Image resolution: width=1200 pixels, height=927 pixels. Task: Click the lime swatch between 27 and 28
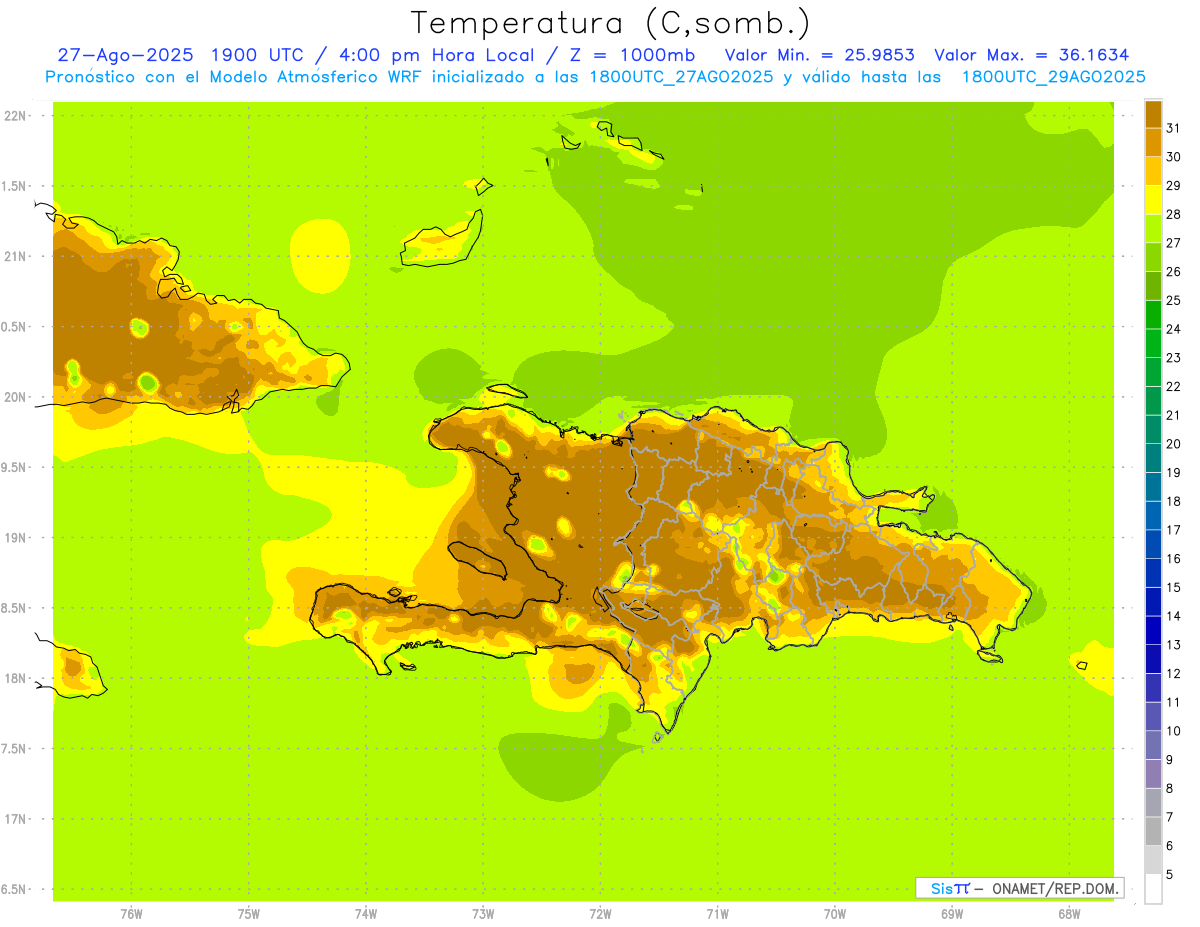pos(1153,228)
